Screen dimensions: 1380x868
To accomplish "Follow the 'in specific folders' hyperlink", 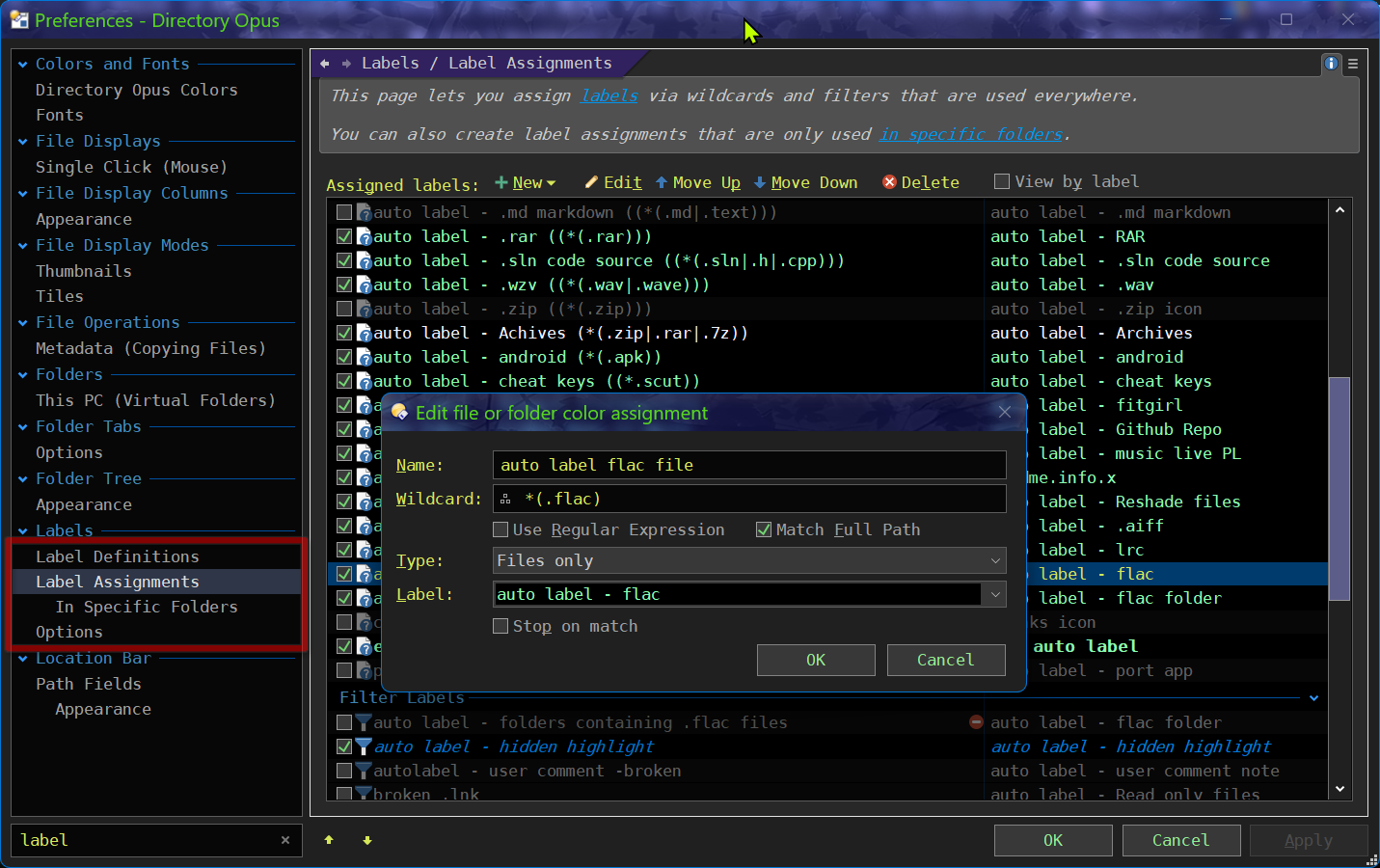I will (x=971, y=134).
